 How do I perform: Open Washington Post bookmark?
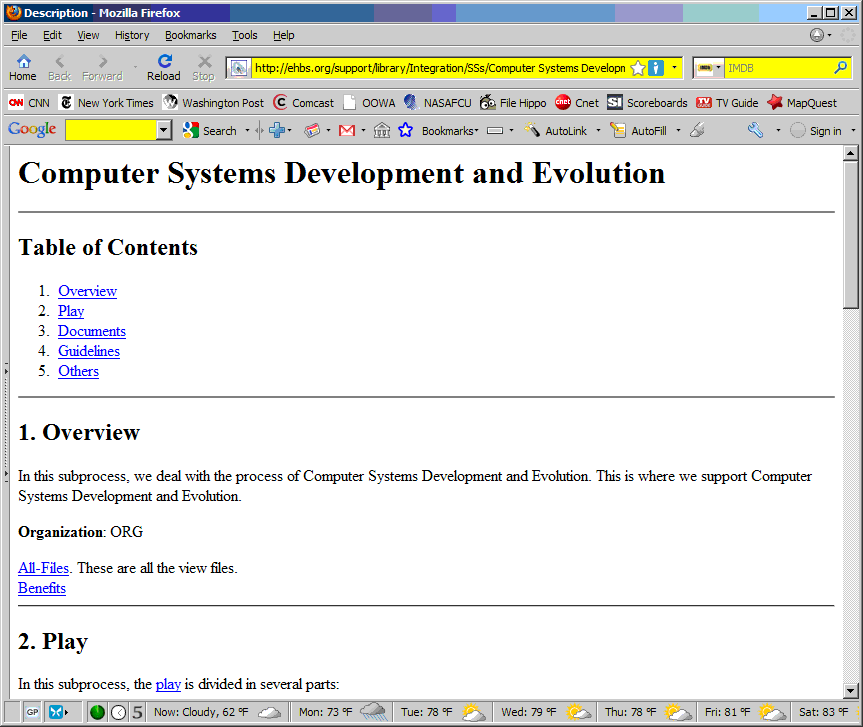click(x=214, y=103)
